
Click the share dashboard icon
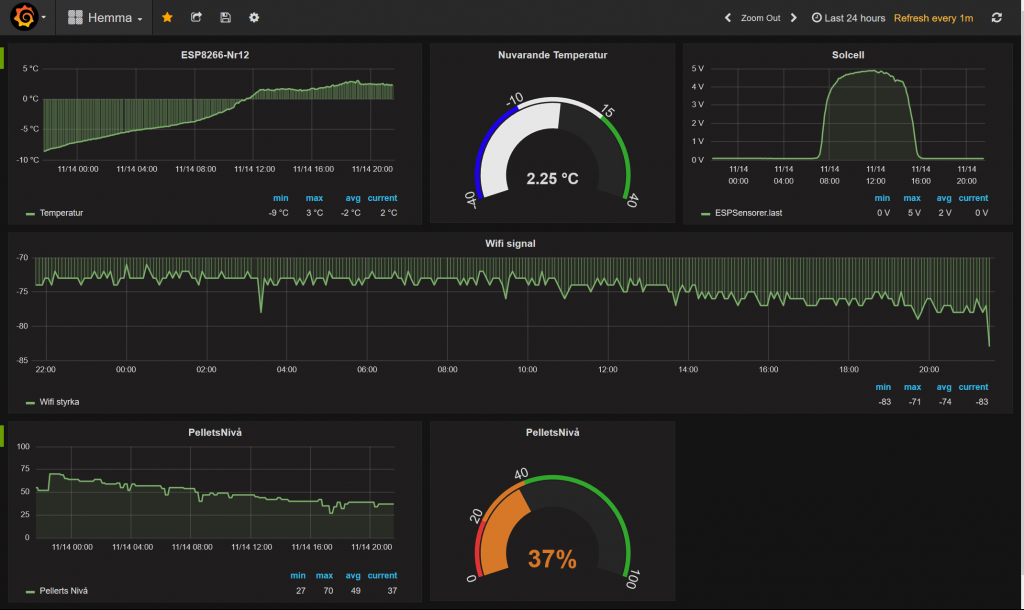(x=196, y=18)
